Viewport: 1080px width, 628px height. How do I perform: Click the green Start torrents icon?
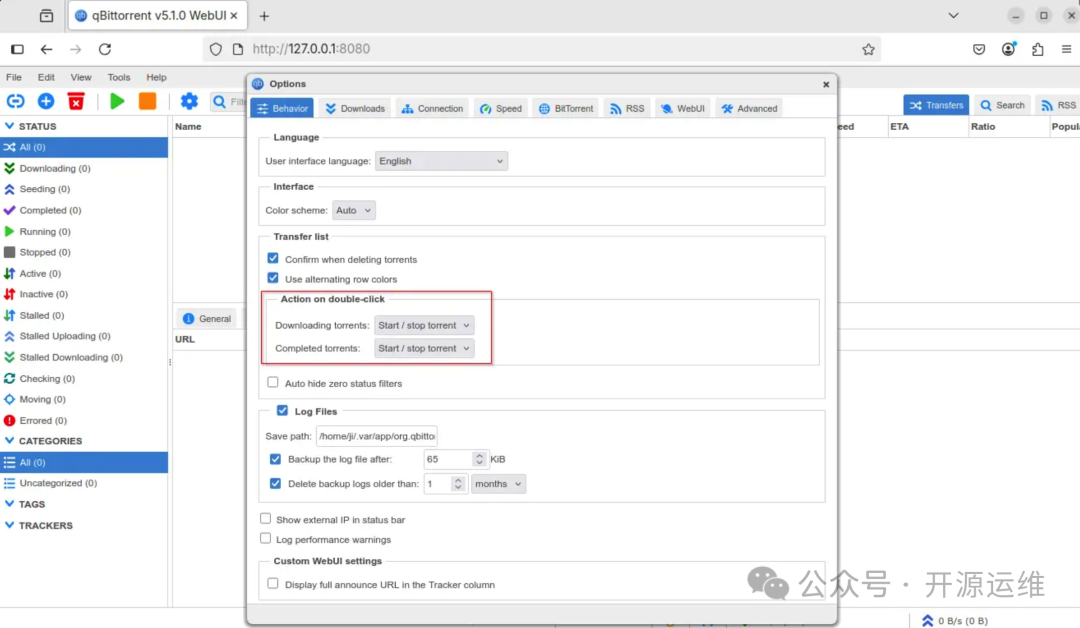[116, 100]
